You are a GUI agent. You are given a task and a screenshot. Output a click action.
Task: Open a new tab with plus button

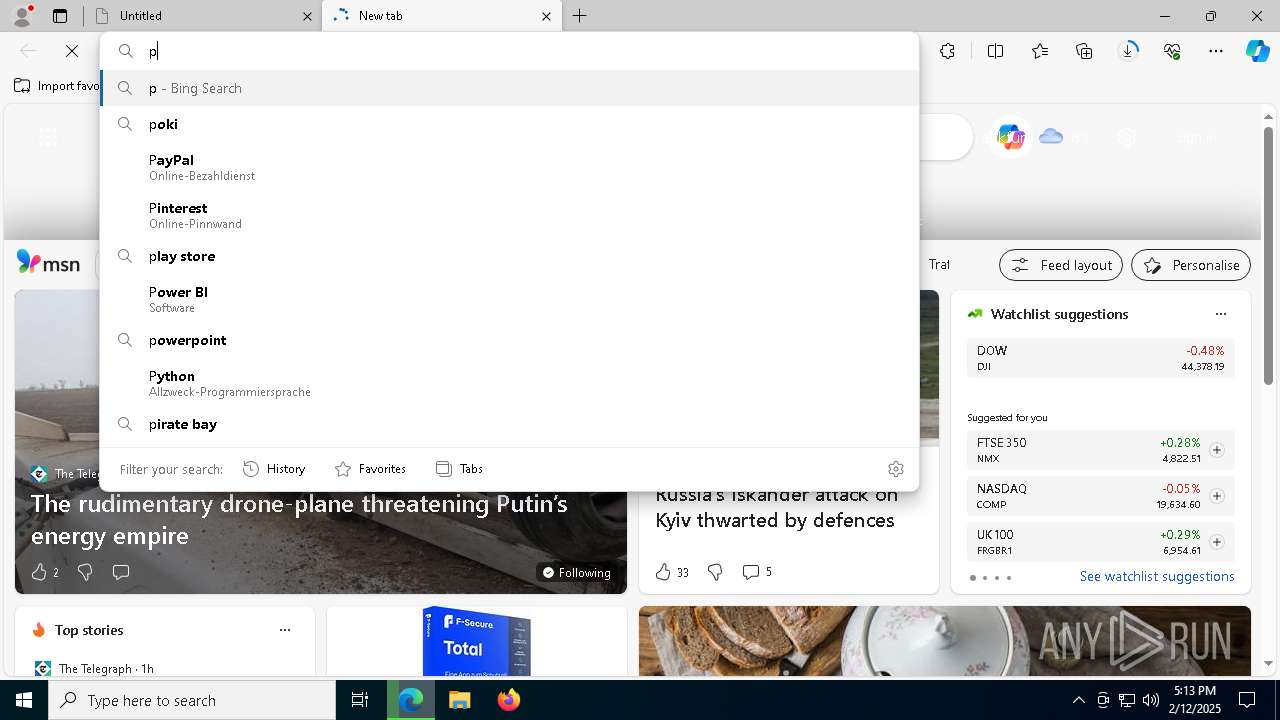tap(579, 16)
